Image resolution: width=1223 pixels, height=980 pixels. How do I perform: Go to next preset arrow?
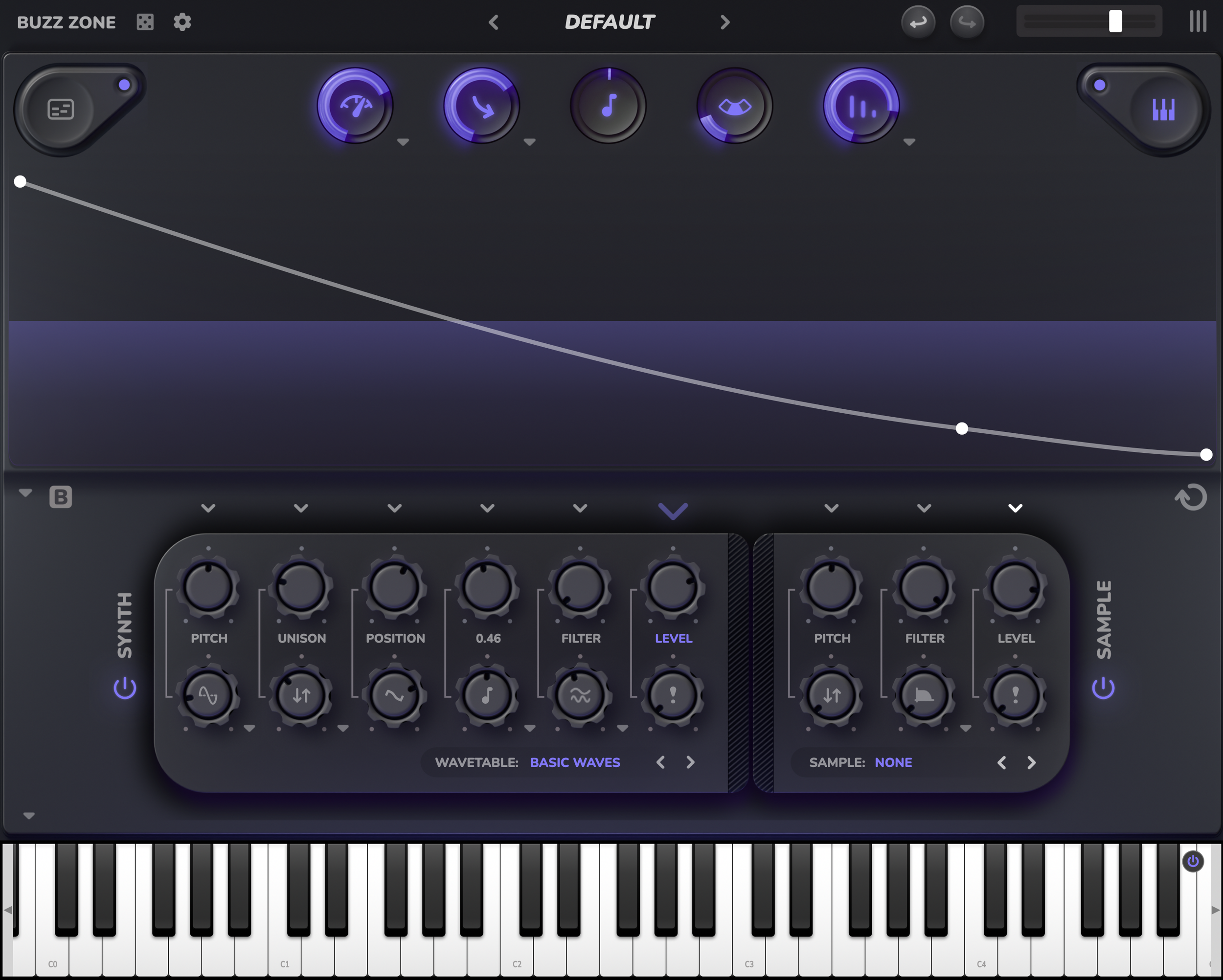pos(725,22)
